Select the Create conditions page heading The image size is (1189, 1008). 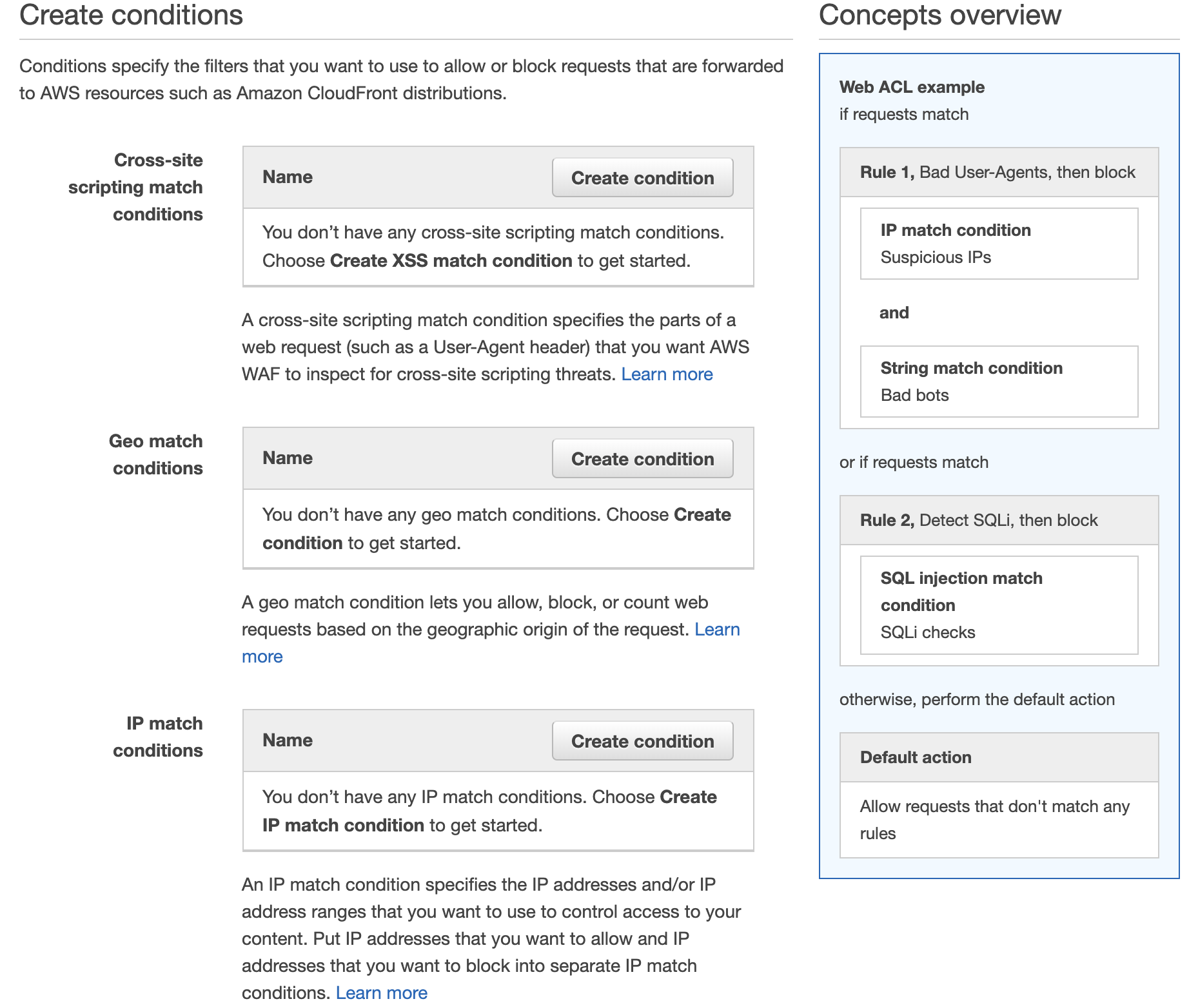[x=132, y=15]
